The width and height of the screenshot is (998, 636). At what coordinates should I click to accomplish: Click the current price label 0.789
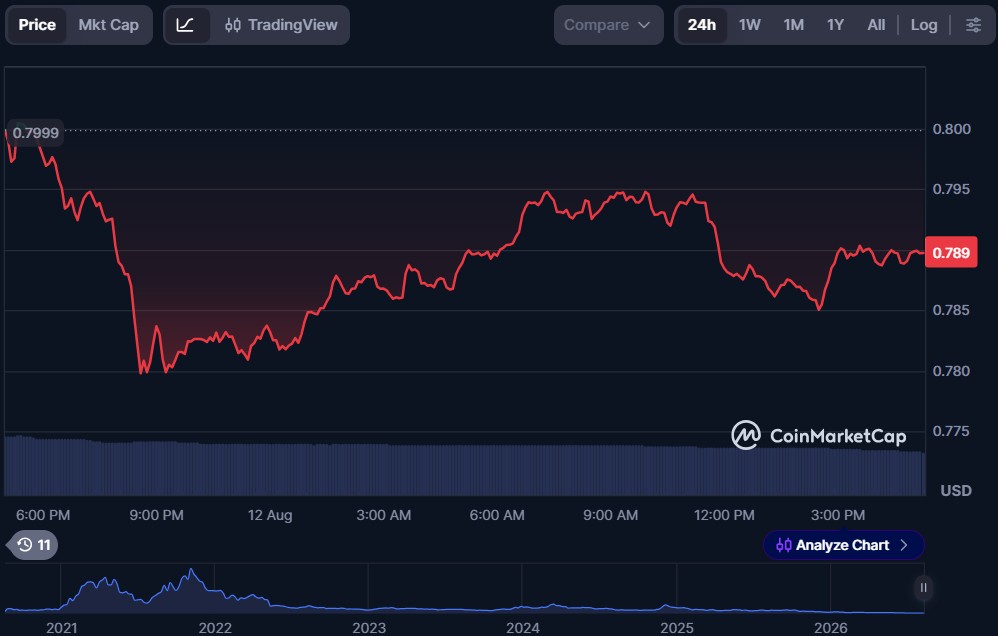point(951,252)
